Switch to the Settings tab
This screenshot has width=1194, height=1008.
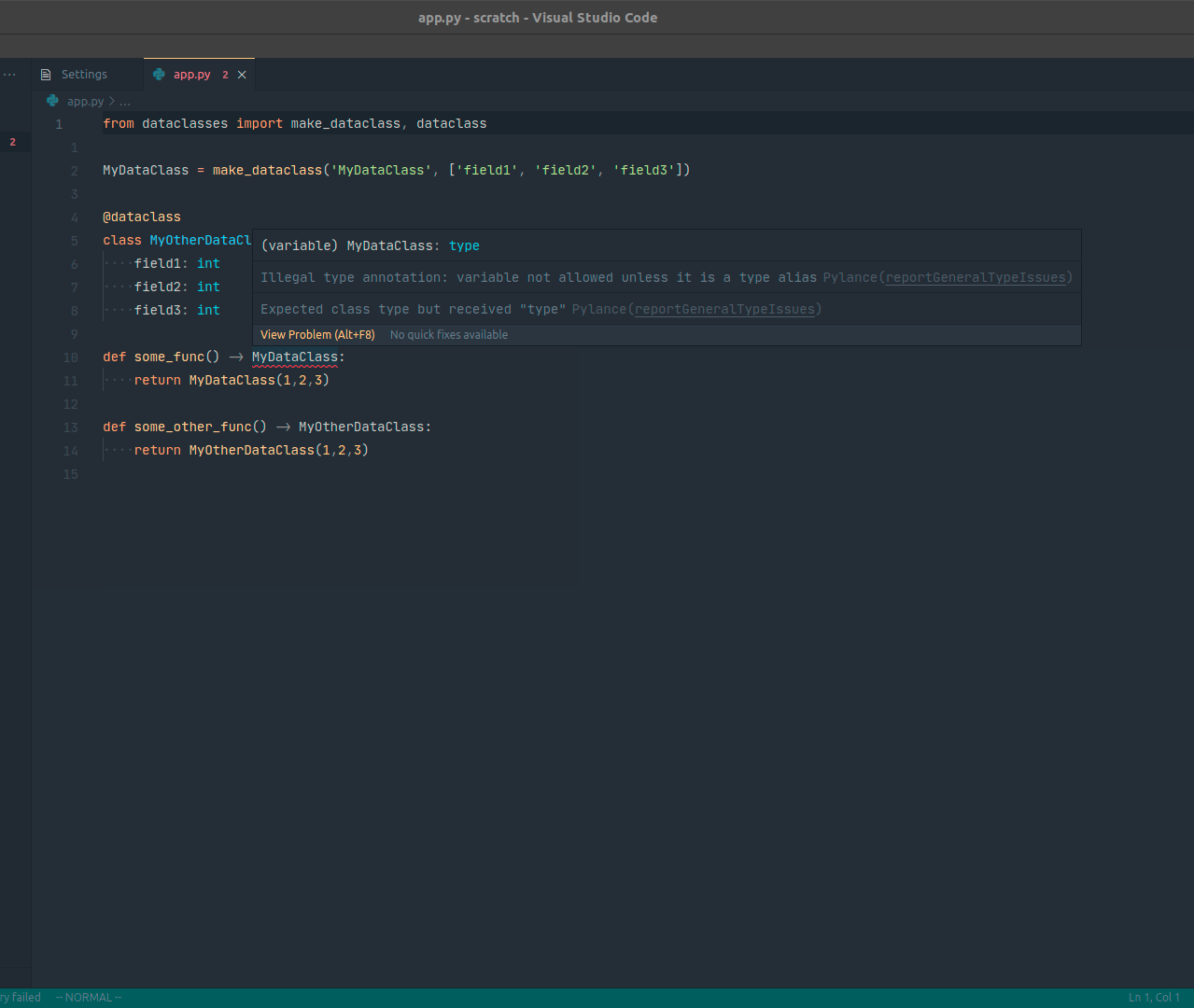(85, 74)
